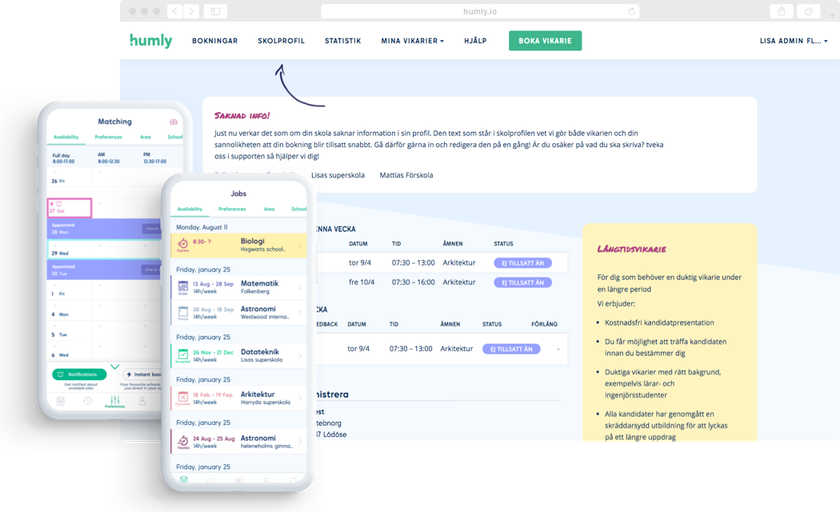Open history clock icon in Matching bottom bar
This screenshot has width=840, height=512.
[x=87, y=401]
